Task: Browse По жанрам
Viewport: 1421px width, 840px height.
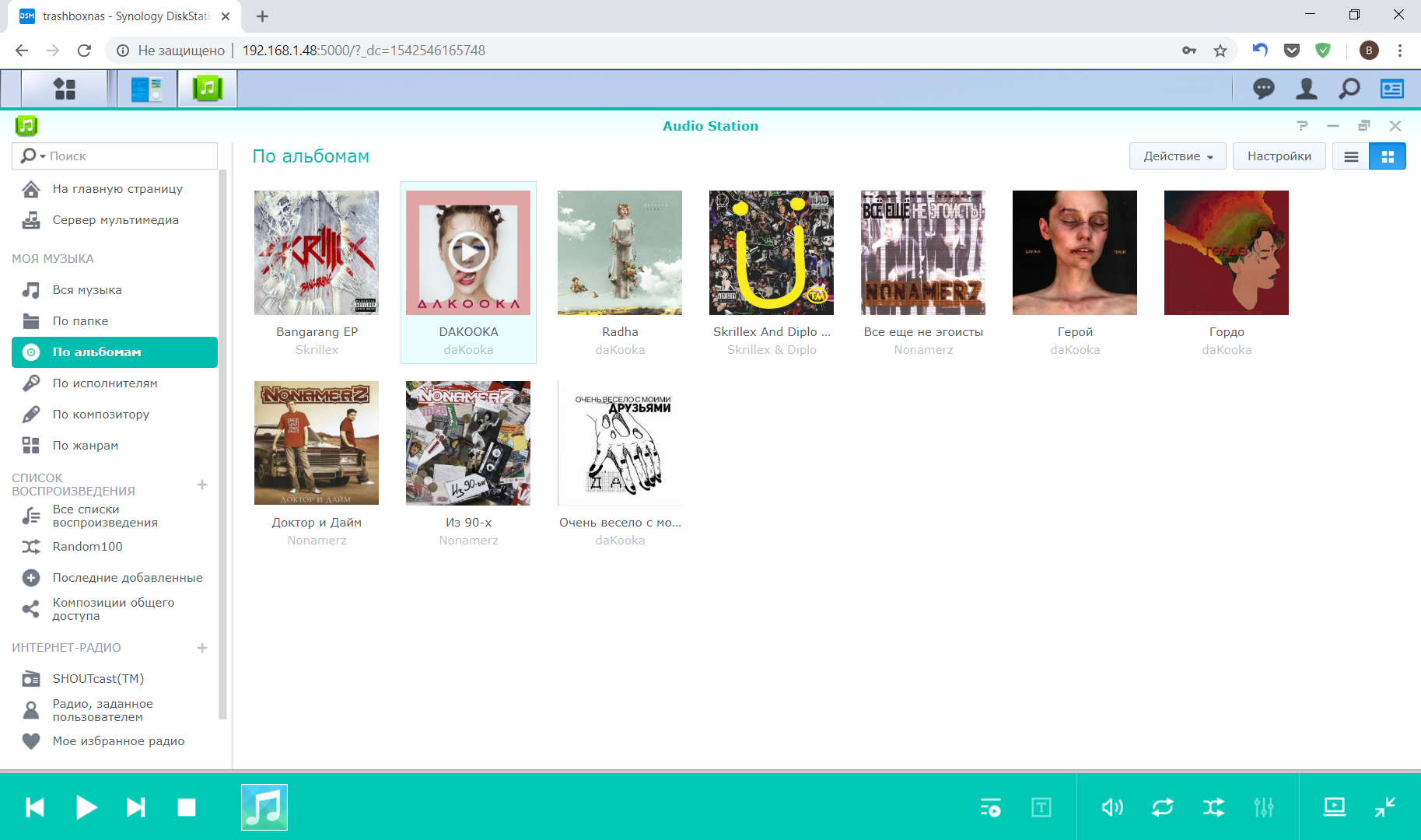Action: (x=115, y=446)
